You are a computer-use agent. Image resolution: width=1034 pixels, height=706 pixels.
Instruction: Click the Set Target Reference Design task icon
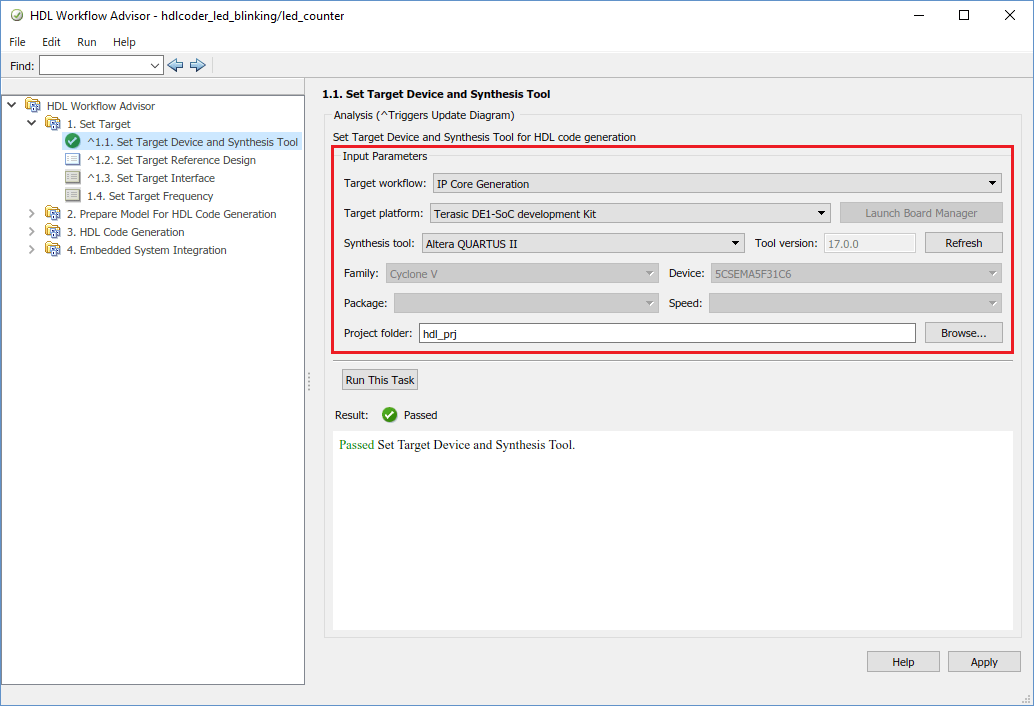[x=72, y=160]
